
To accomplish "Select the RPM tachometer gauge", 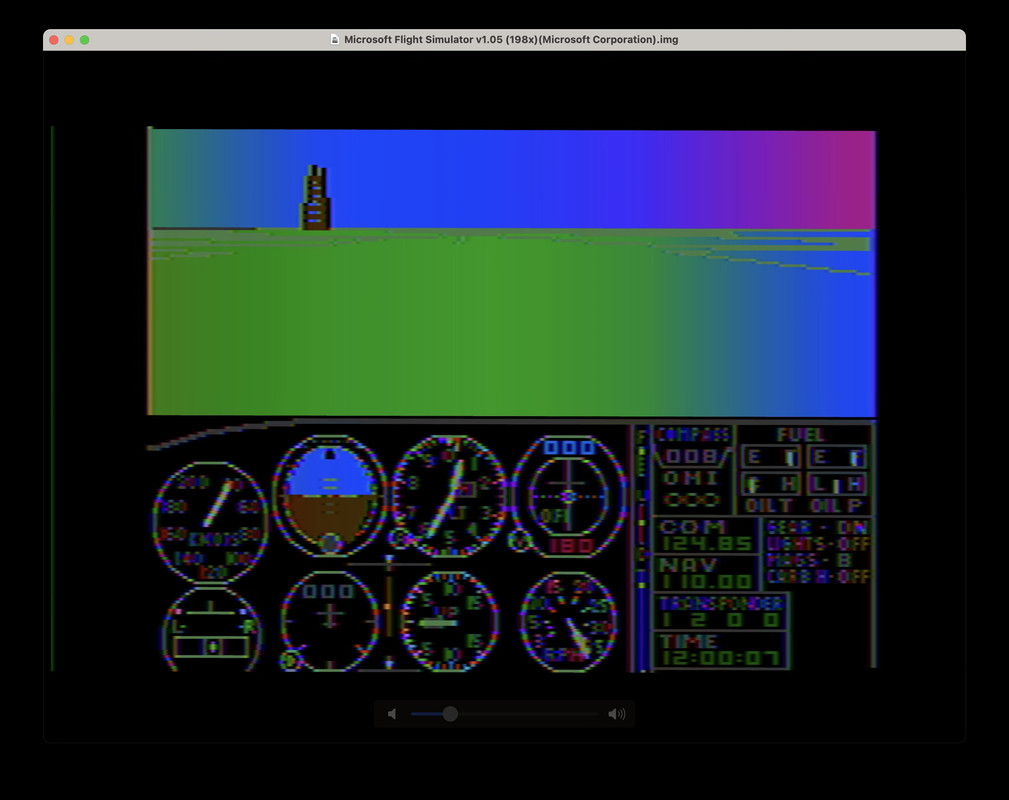I will pos(569,622).
